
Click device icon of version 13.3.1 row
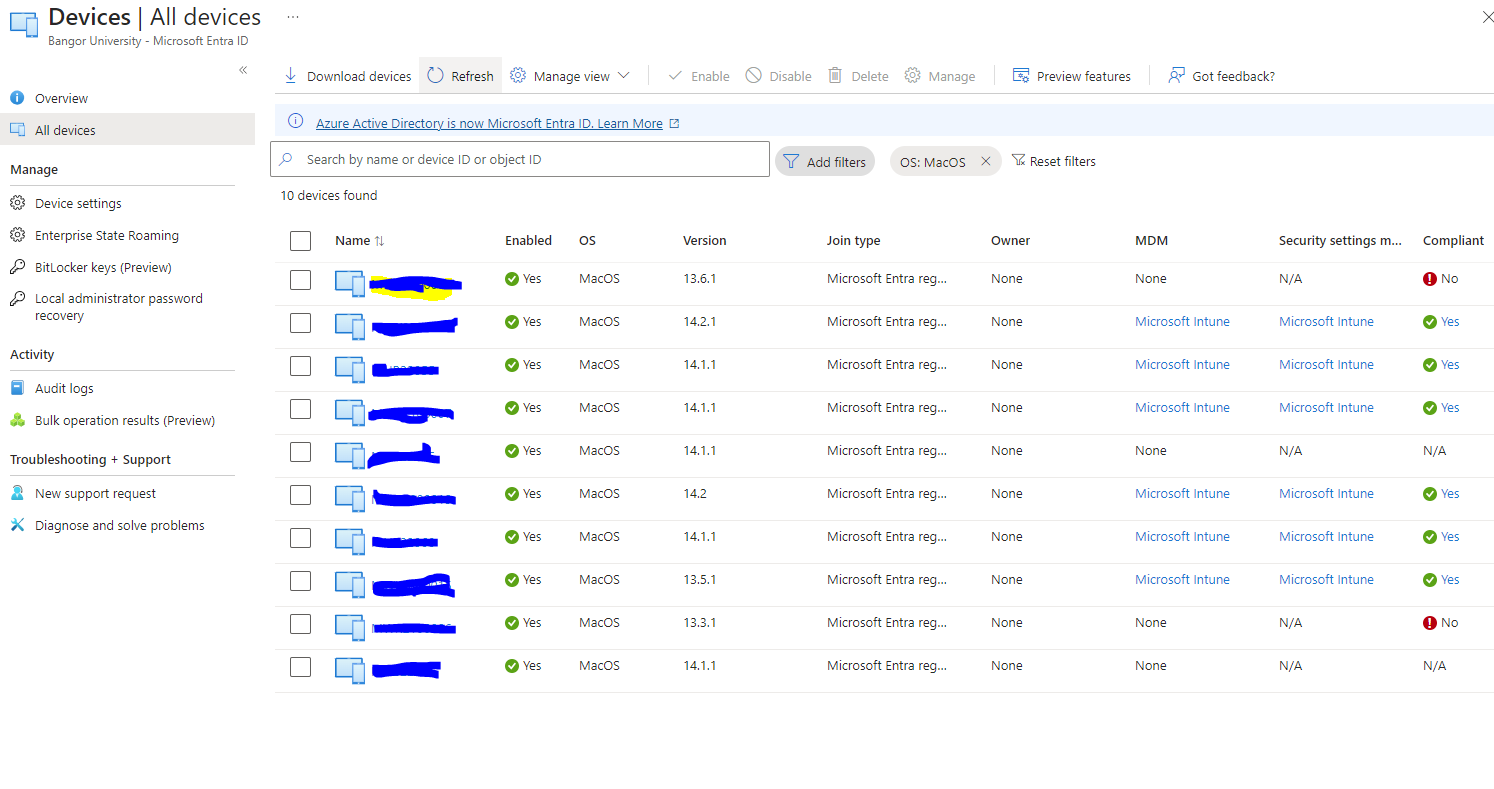(350, 628)
